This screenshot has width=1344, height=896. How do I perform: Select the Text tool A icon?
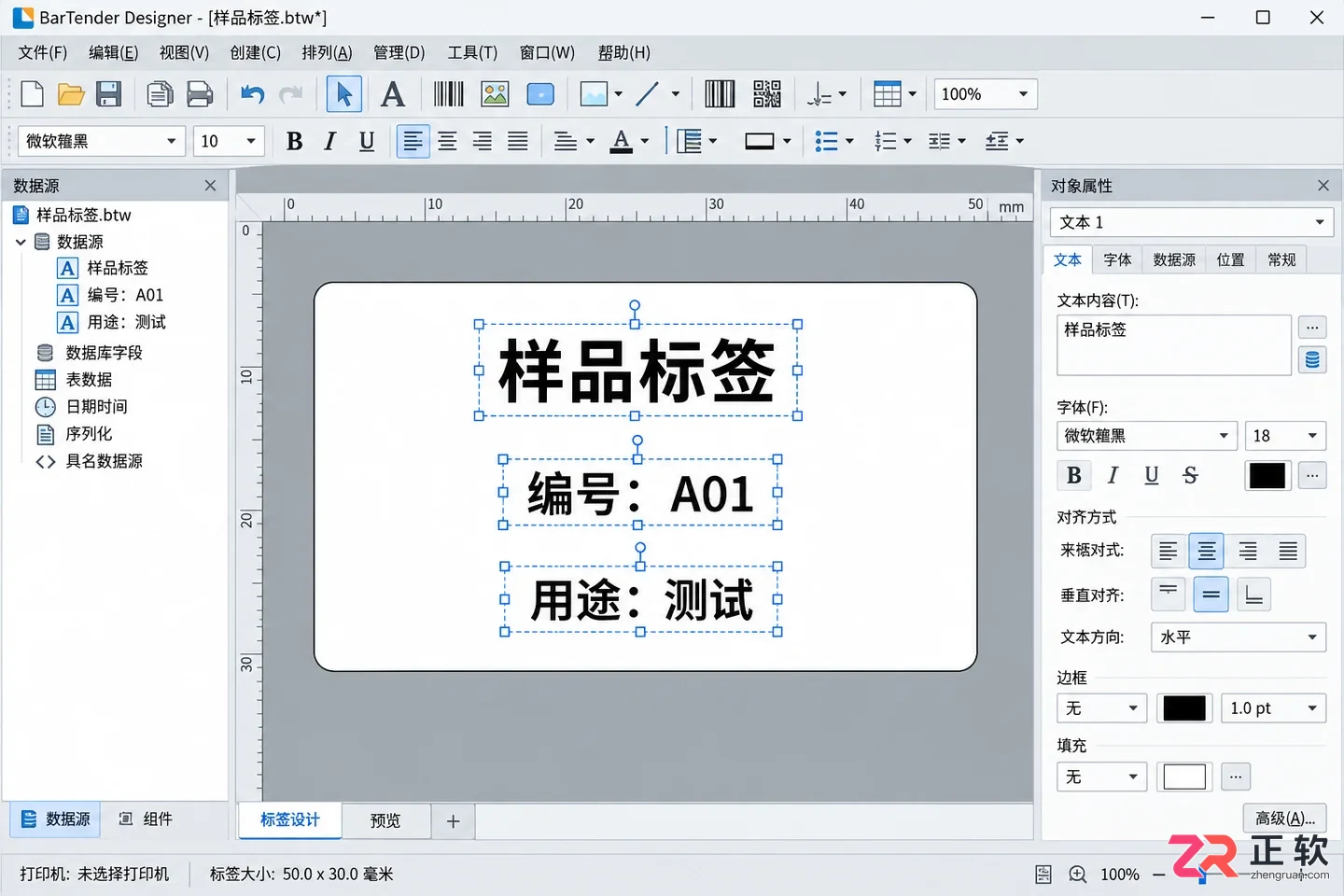click(393, 94)
